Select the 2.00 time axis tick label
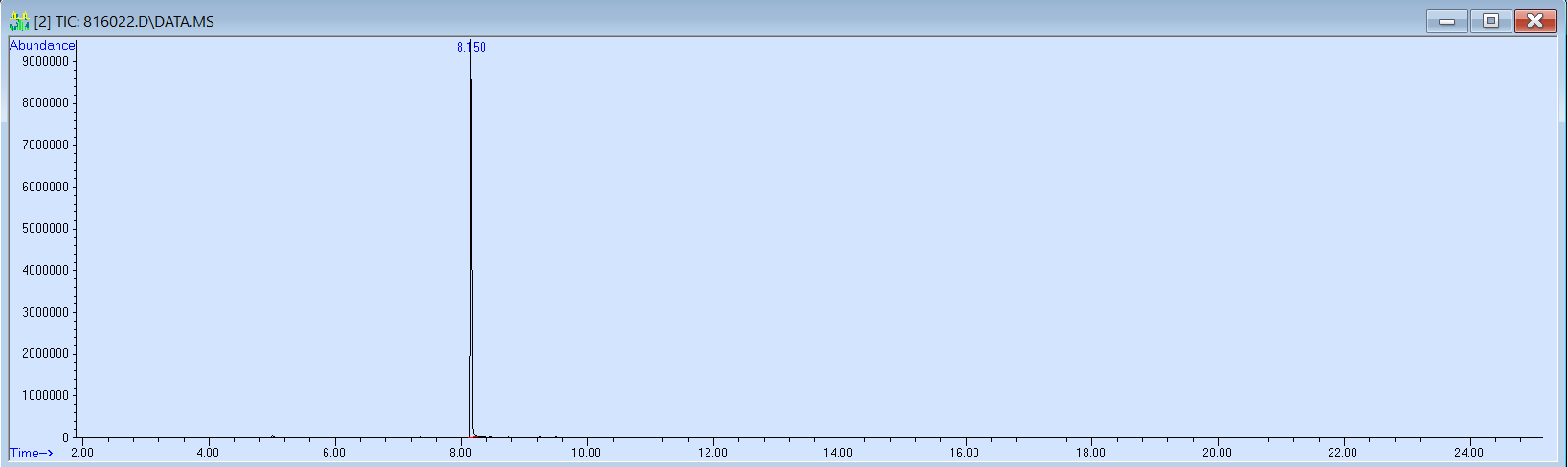The height and width of the screenshot is (467, 1568). click(82, 453)
